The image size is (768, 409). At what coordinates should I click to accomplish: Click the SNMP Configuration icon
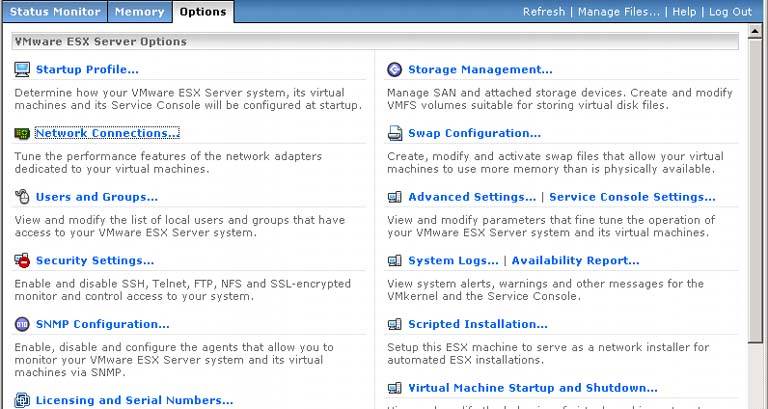pos(22,324)
